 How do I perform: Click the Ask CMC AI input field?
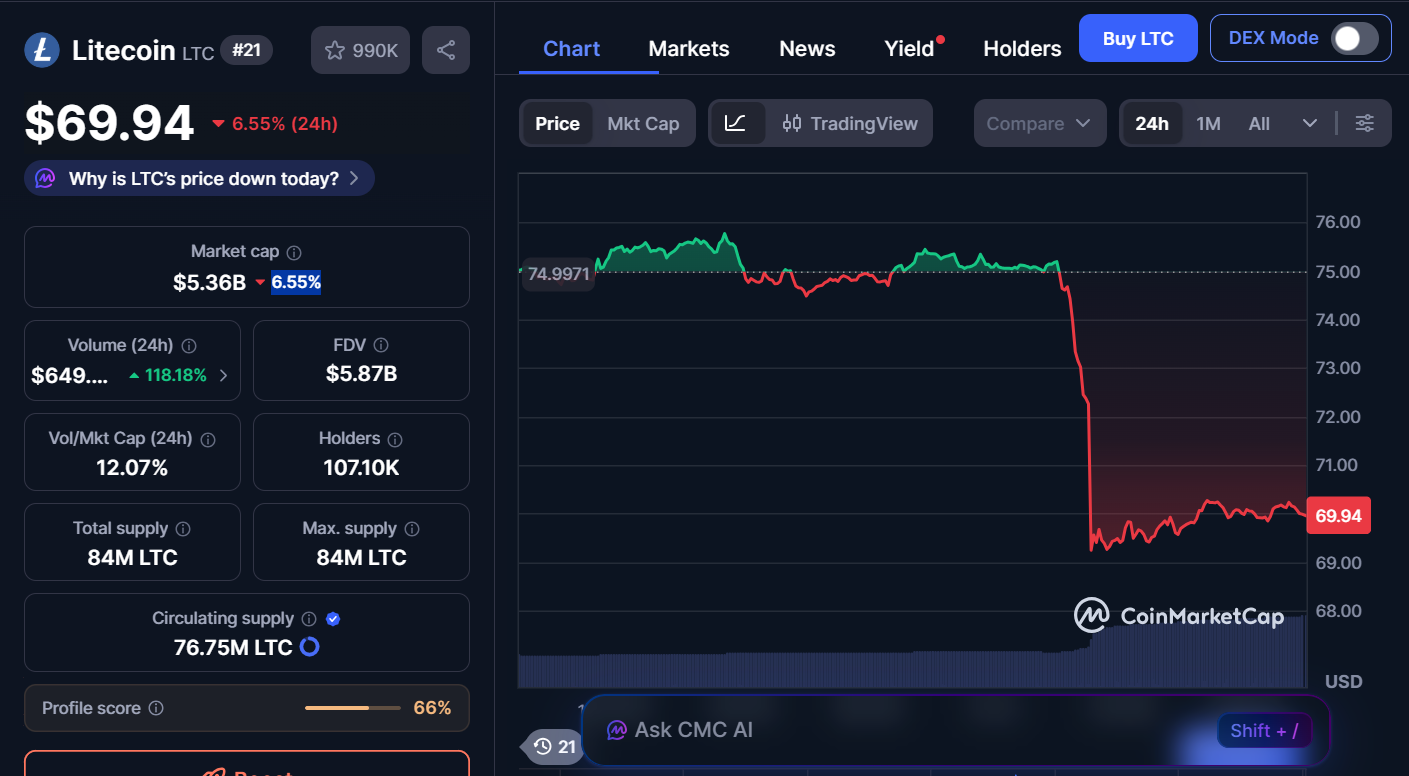900,730
